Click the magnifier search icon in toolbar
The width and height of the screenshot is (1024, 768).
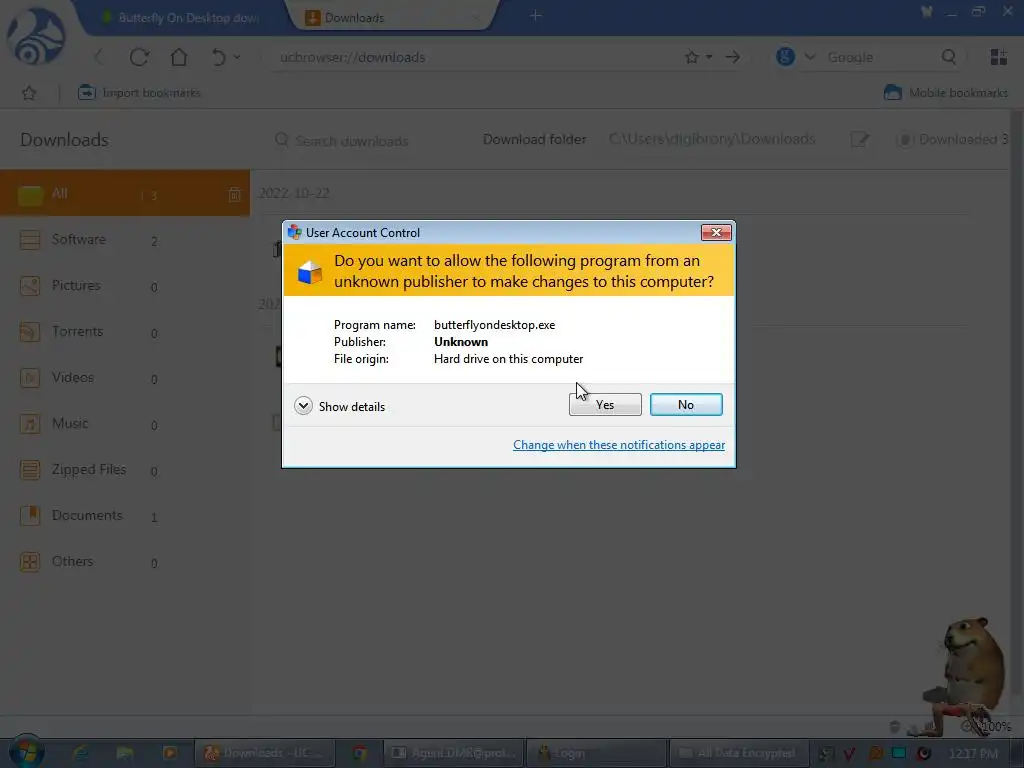[949, 57]
